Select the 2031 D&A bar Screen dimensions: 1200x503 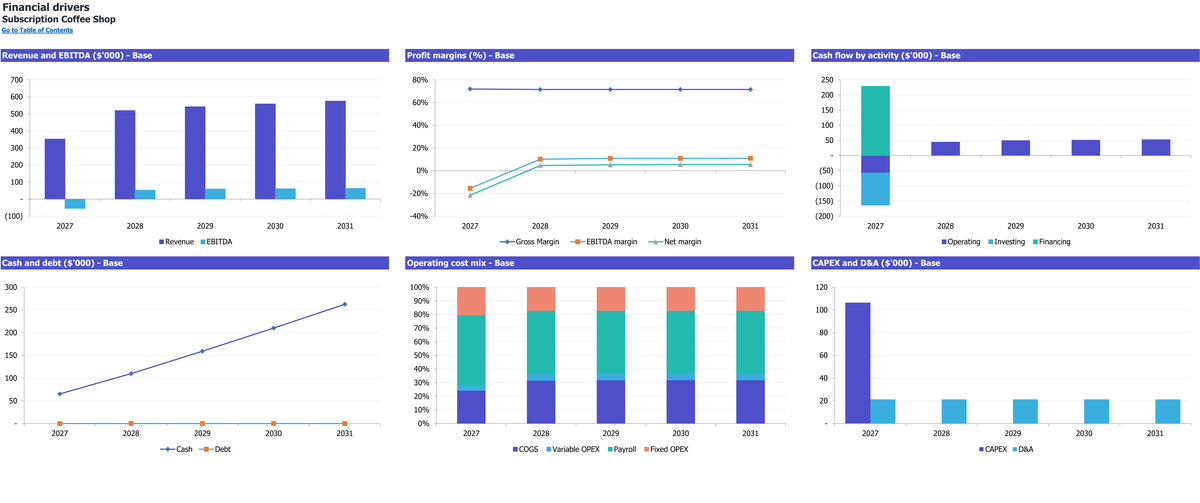tap(1168, 412)
